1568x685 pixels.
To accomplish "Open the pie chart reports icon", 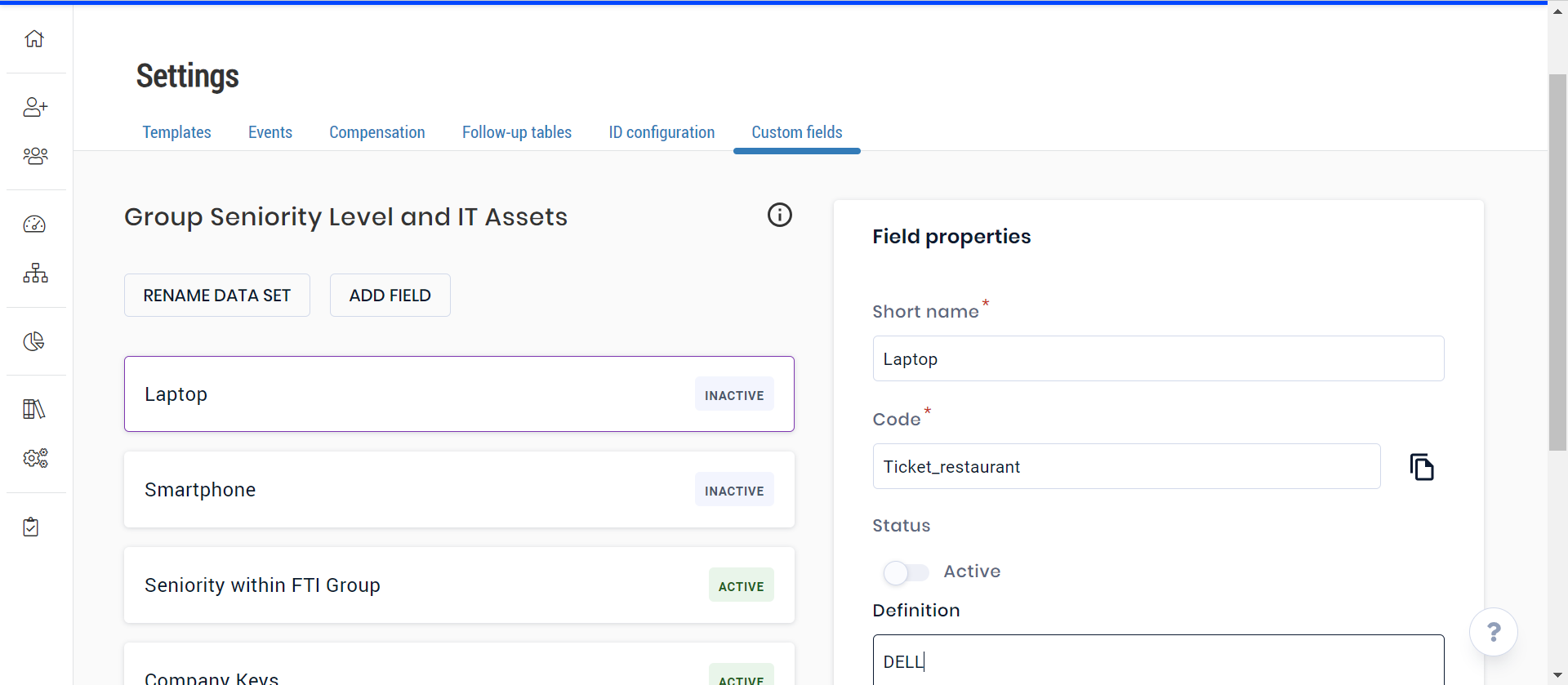I will (x=34, y=341).
